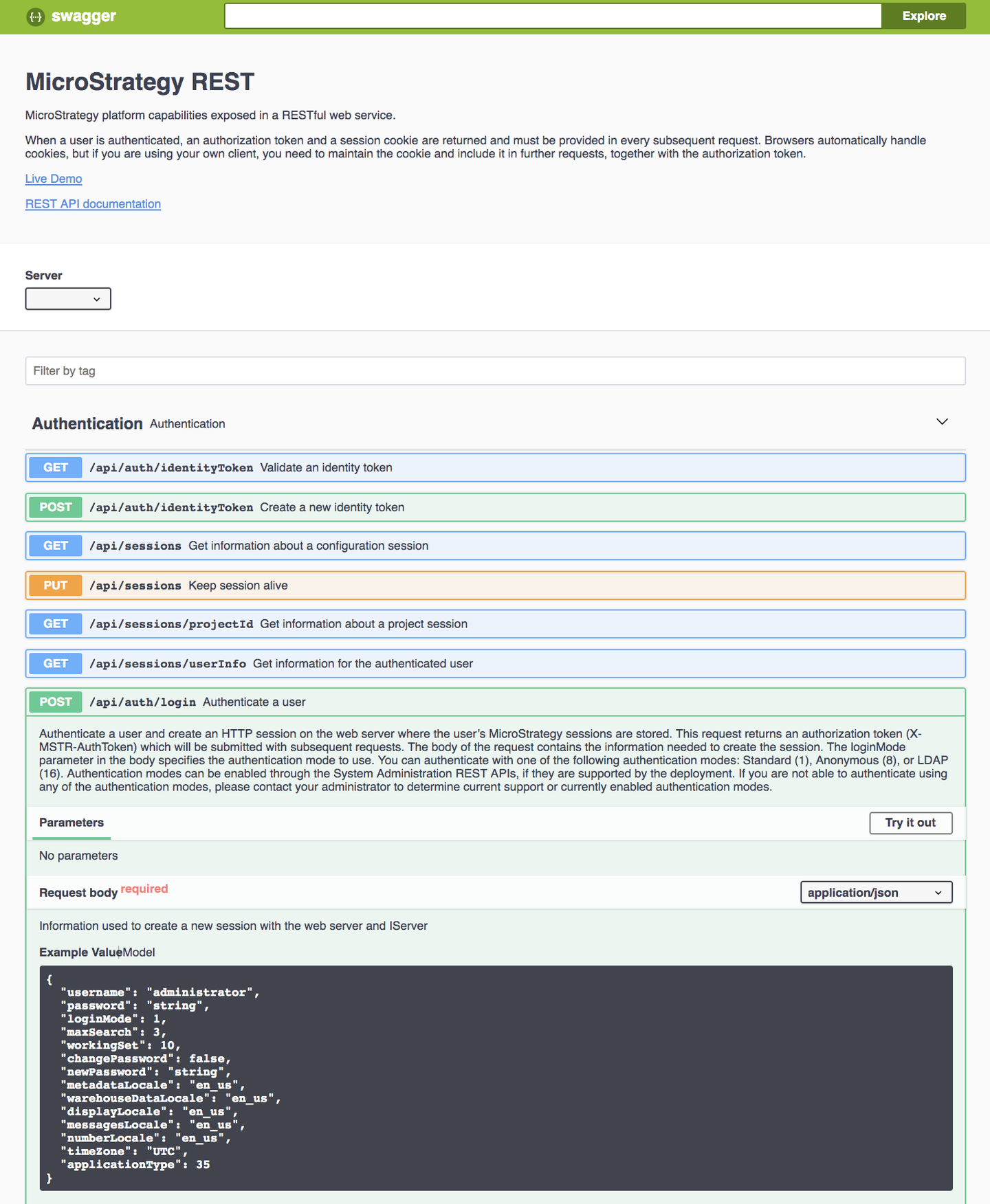The width and height of the screenshot is (990, 1204).
Task: Click the "timeZone": "UTC" JSON line
Action: pos(124,1152)
